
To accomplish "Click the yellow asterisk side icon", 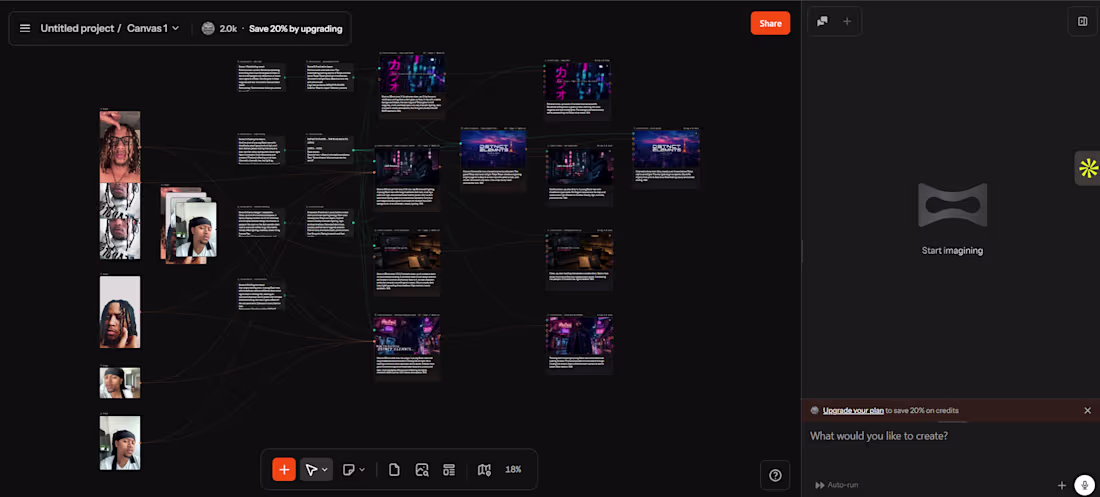I will (x=1088, y=168).
